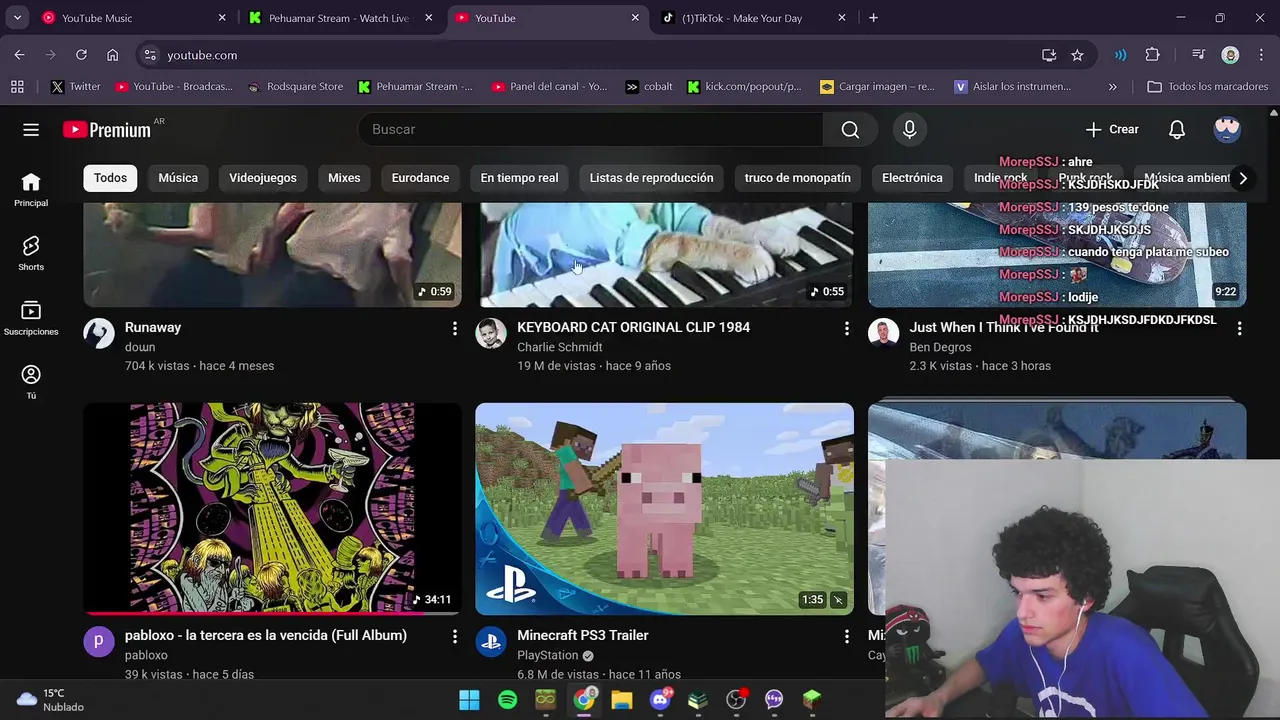Select the Electrónica filter chip
The height and width of the screenshot is (720, 1280).
[x=912, y=178]
